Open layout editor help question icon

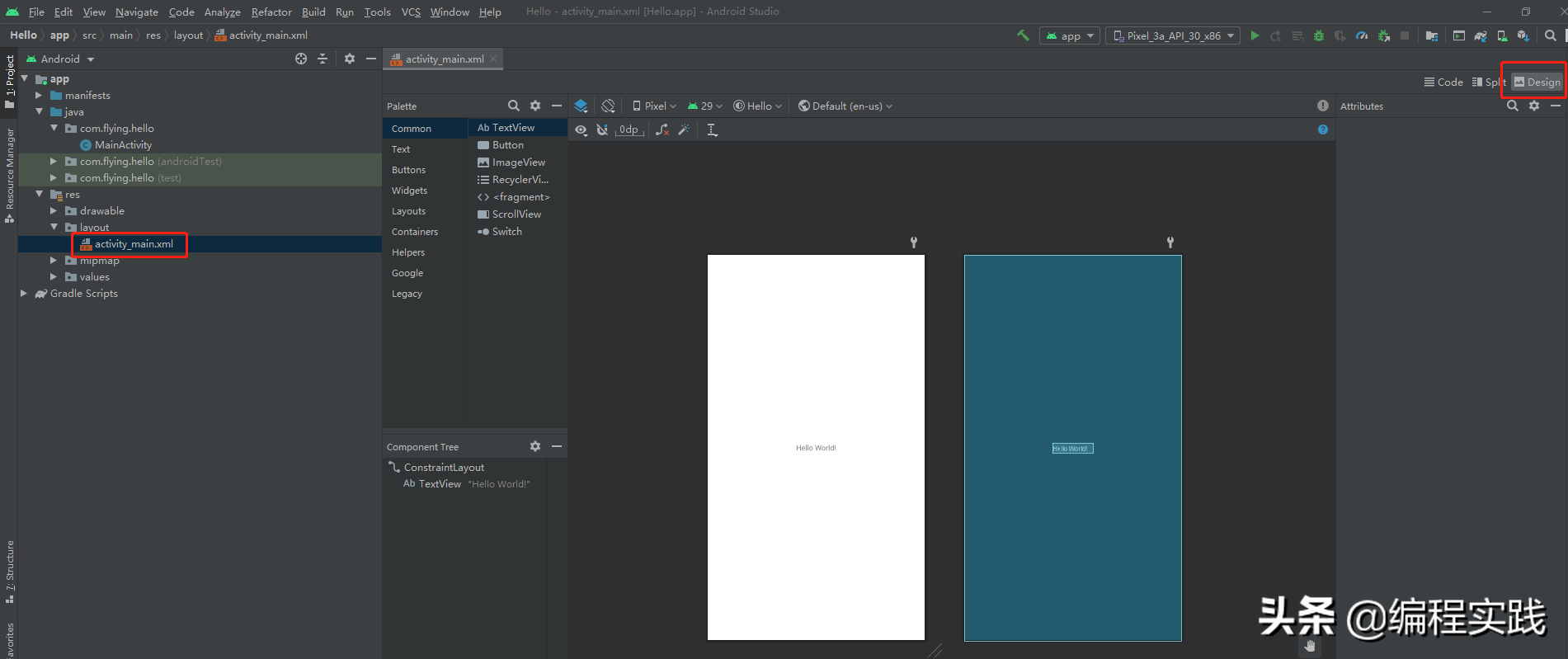[1323, 129]
